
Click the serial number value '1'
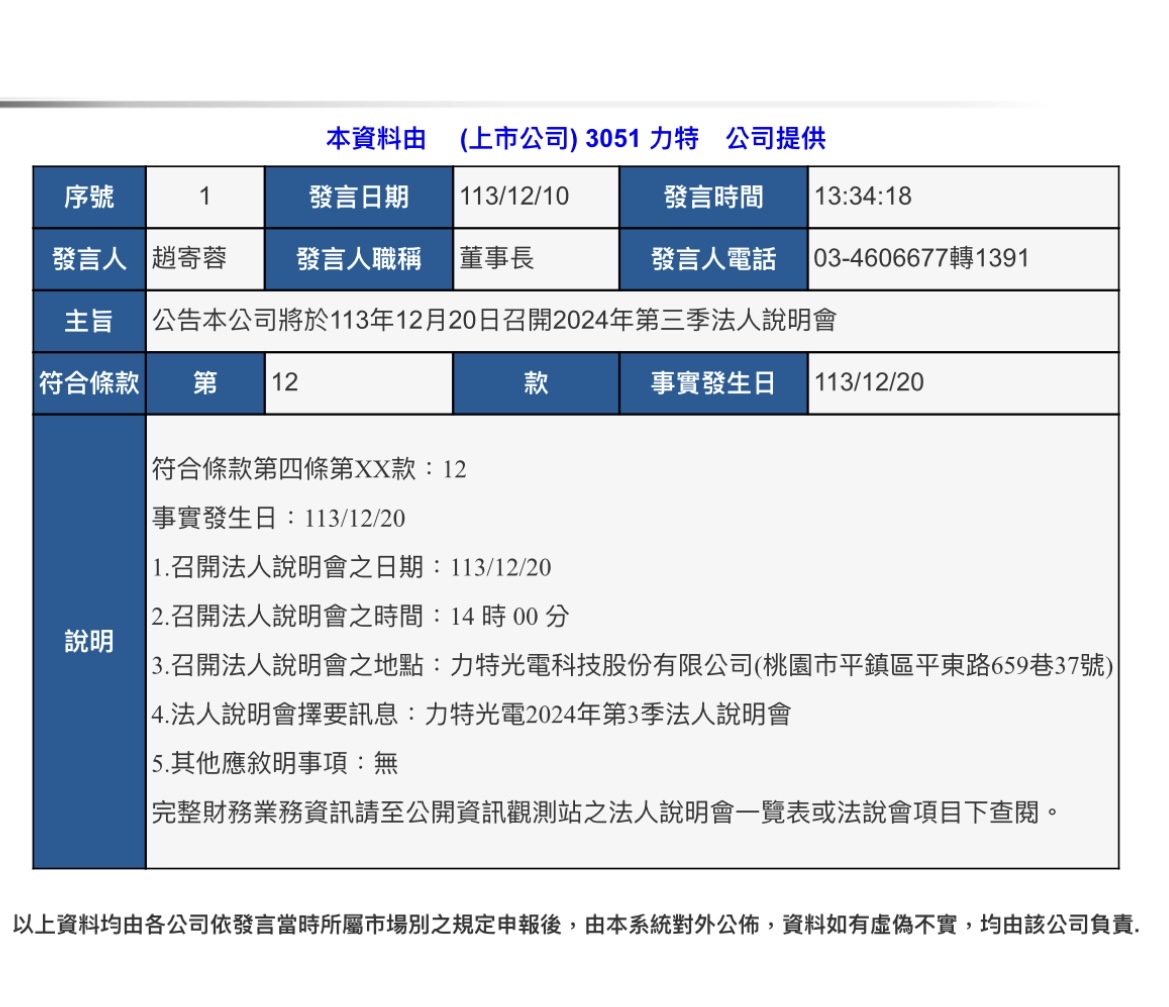click(205, 197)
